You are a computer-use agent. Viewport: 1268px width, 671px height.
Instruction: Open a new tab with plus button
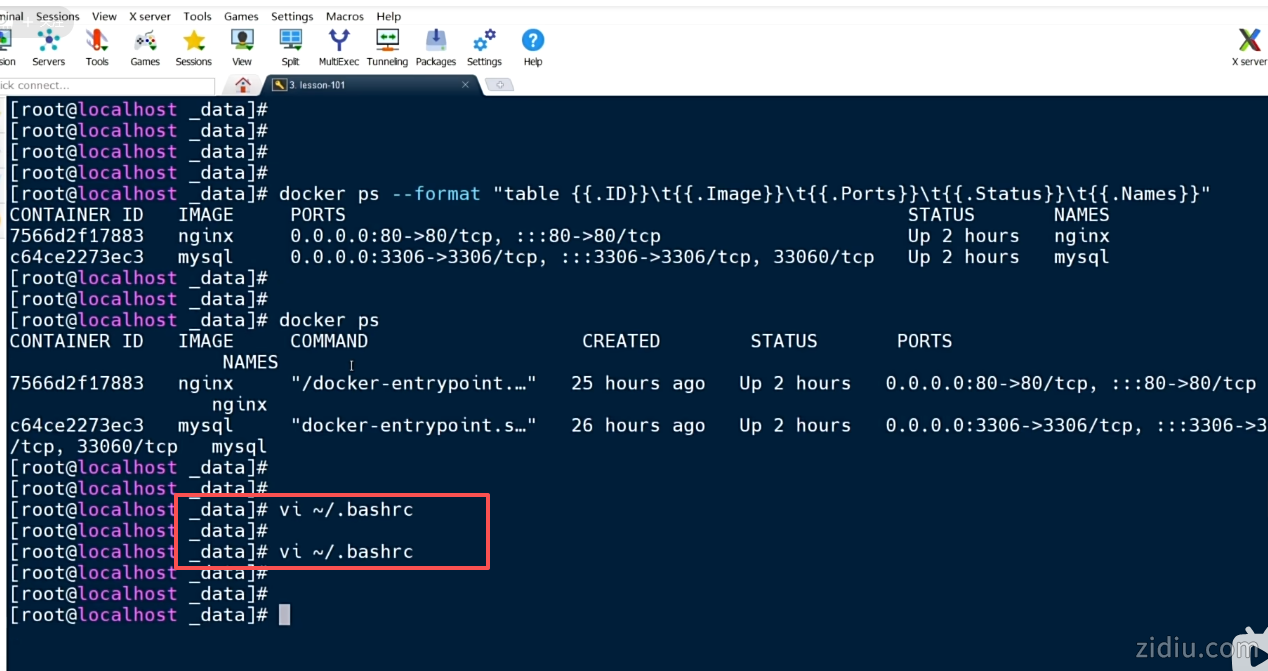click(x=499, y=85)
